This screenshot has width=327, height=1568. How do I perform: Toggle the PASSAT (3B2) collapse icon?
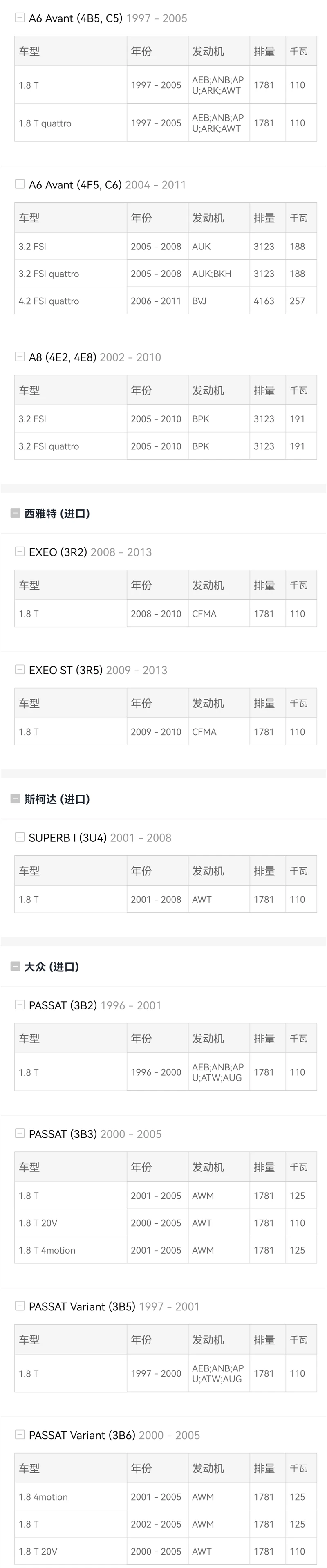20,1005
